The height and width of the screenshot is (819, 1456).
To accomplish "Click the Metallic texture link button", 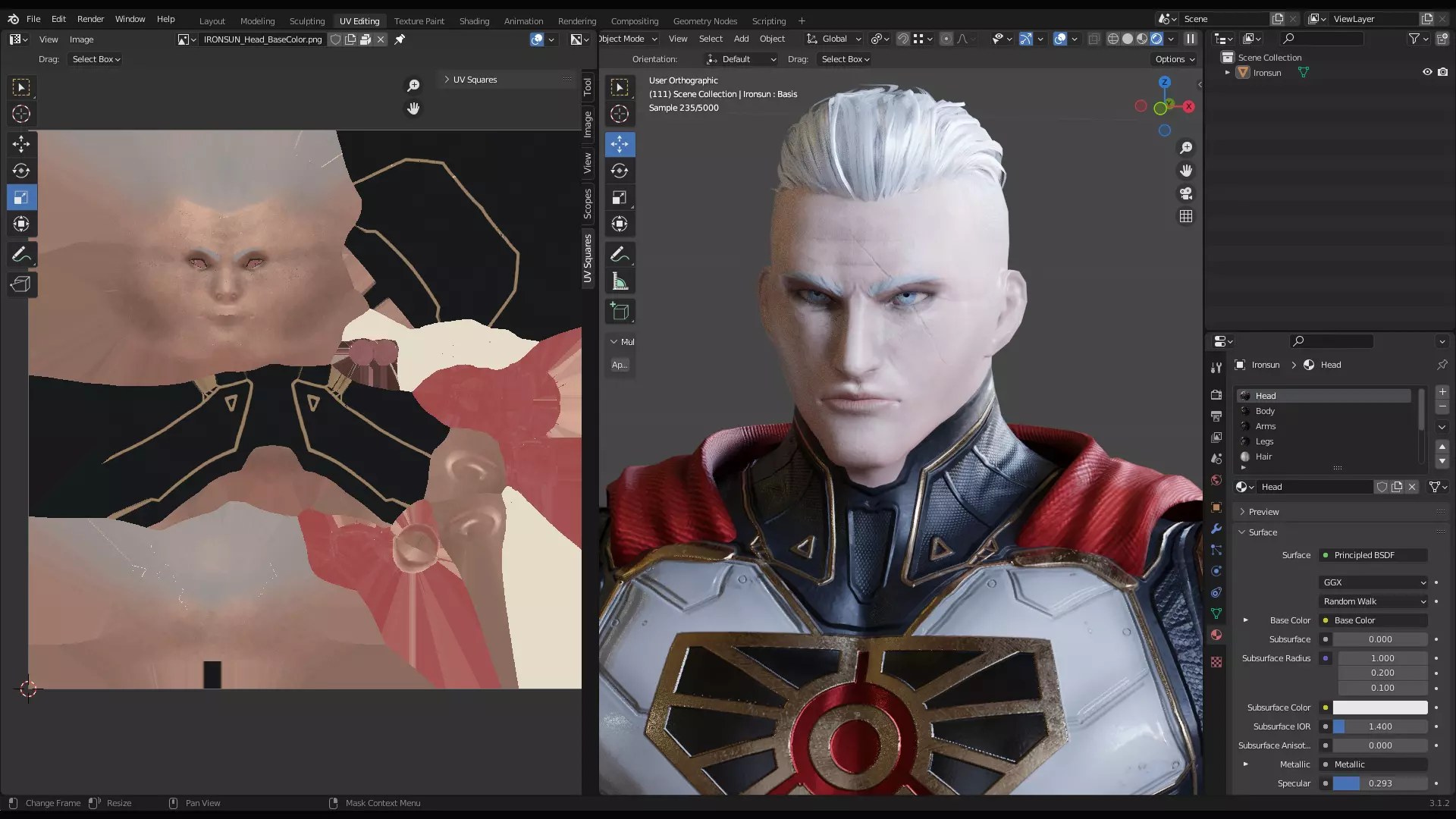I will coord(1373,764).
